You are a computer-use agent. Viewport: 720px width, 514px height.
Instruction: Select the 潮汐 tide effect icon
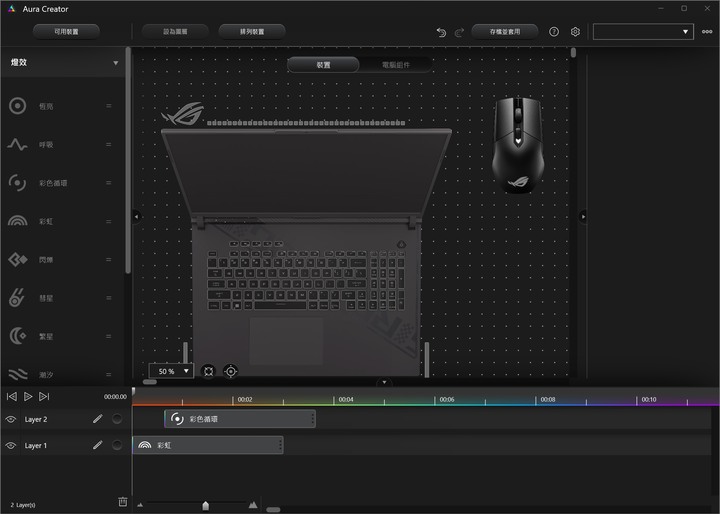tap(17, 374)
